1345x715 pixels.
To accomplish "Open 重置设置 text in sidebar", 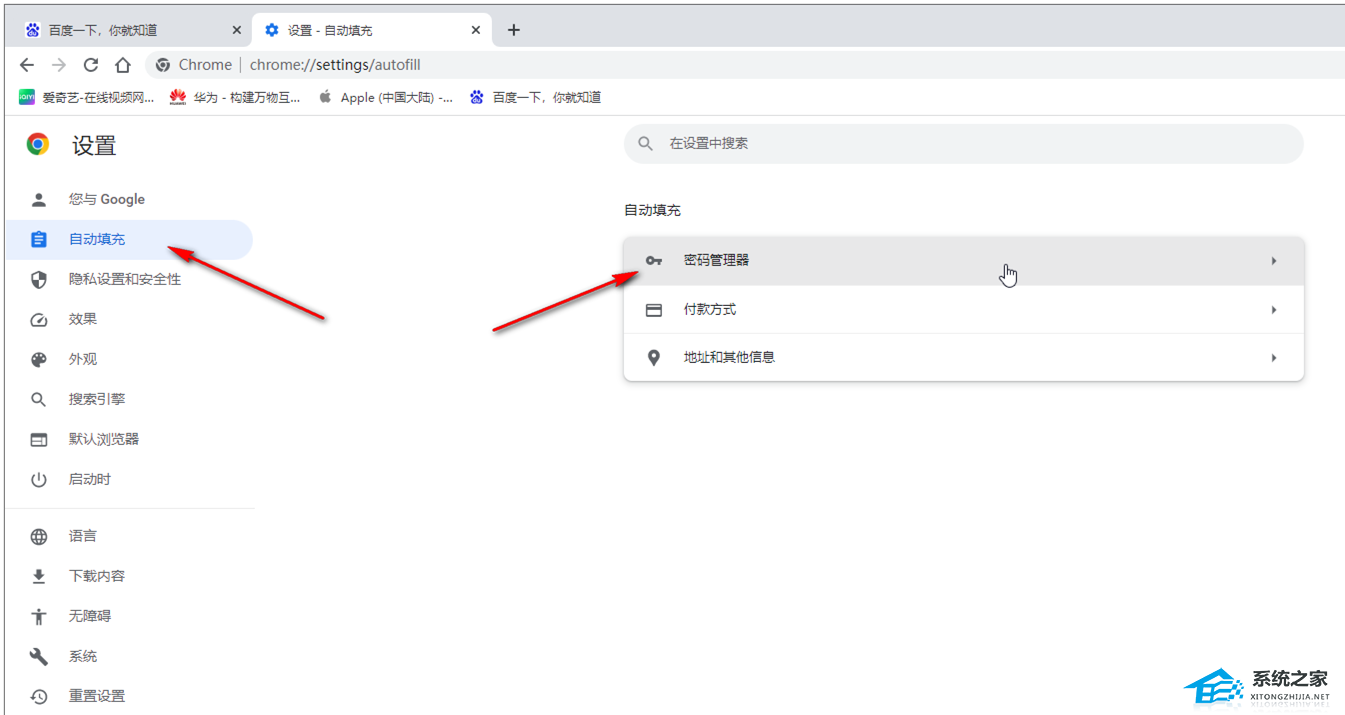I will click(x=97, y=696).
